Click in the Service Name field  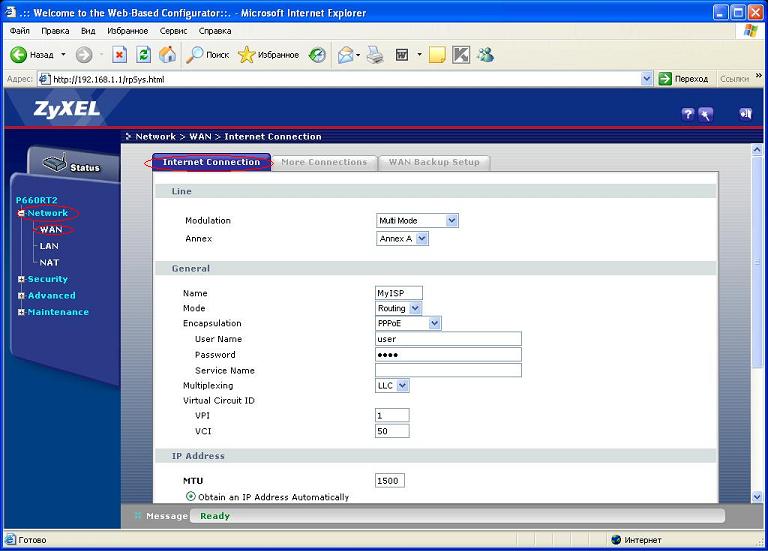(448, 370)
